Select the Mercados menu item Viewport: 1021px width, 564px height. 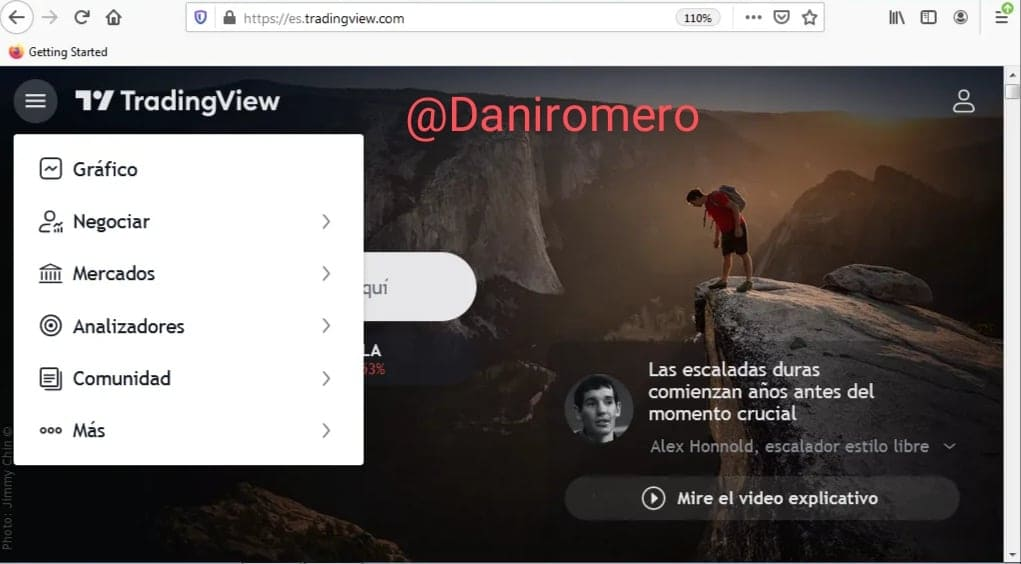[188, 274]
